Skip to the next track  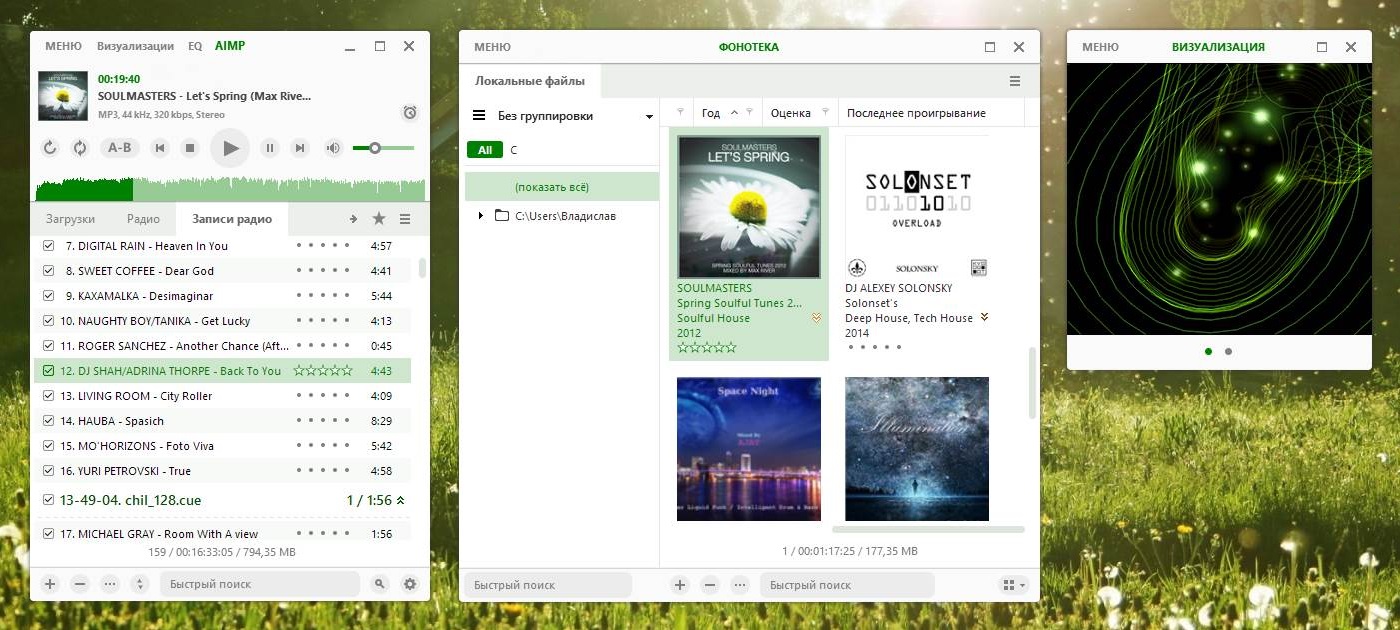click(299, 148)
